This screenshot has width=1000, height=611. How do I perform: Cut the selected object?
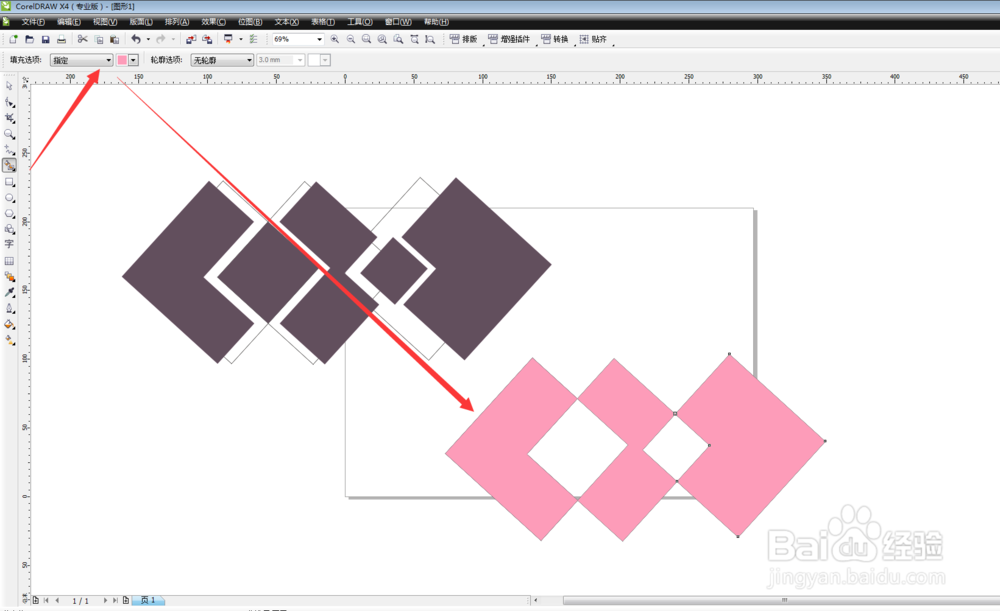(x=82, y=40)
